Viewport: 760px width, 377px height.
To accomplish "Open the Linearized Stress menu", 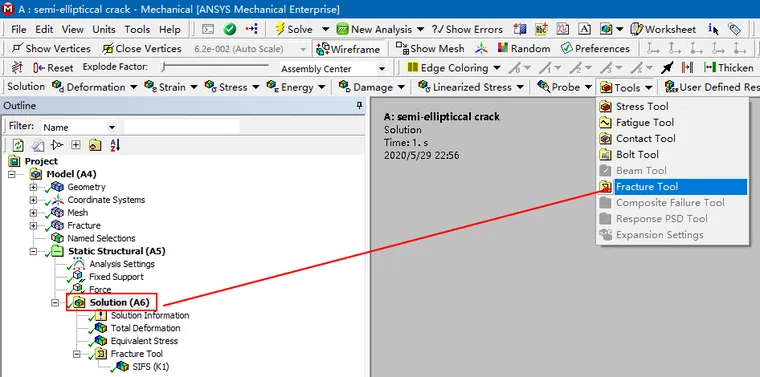I will pos(471,87).
